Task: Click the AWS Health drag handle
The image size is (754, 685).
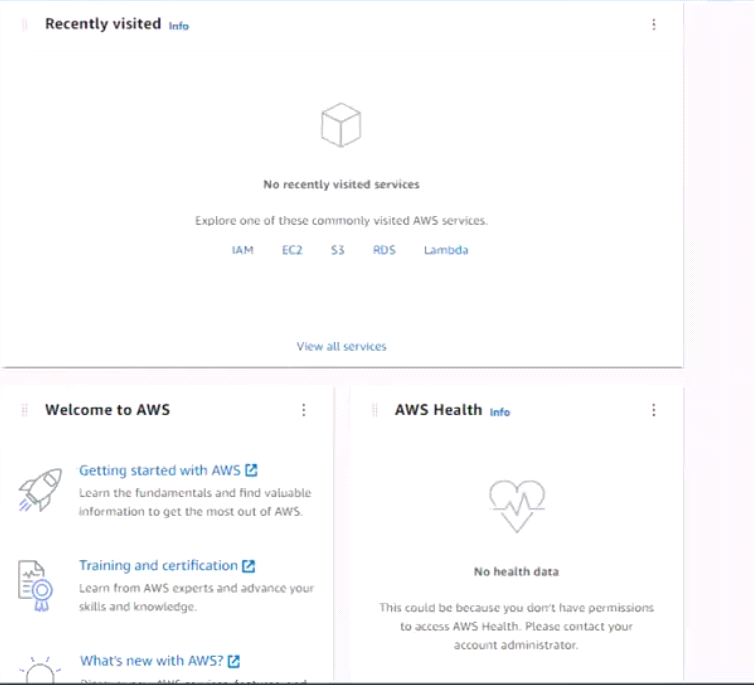Action: tap(374, 410)
